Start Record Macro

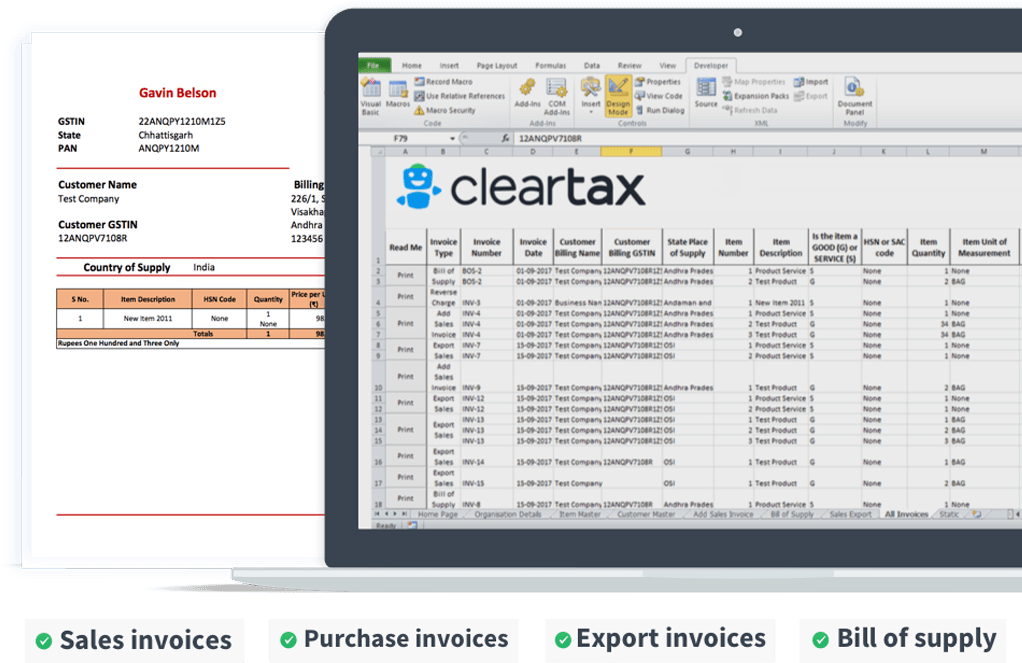443,81
